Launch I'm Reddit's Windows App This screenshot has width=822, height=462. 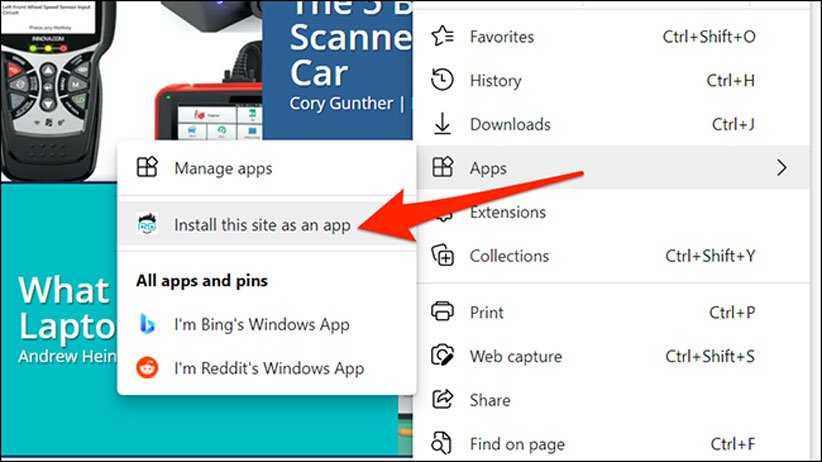pos(269,368)
